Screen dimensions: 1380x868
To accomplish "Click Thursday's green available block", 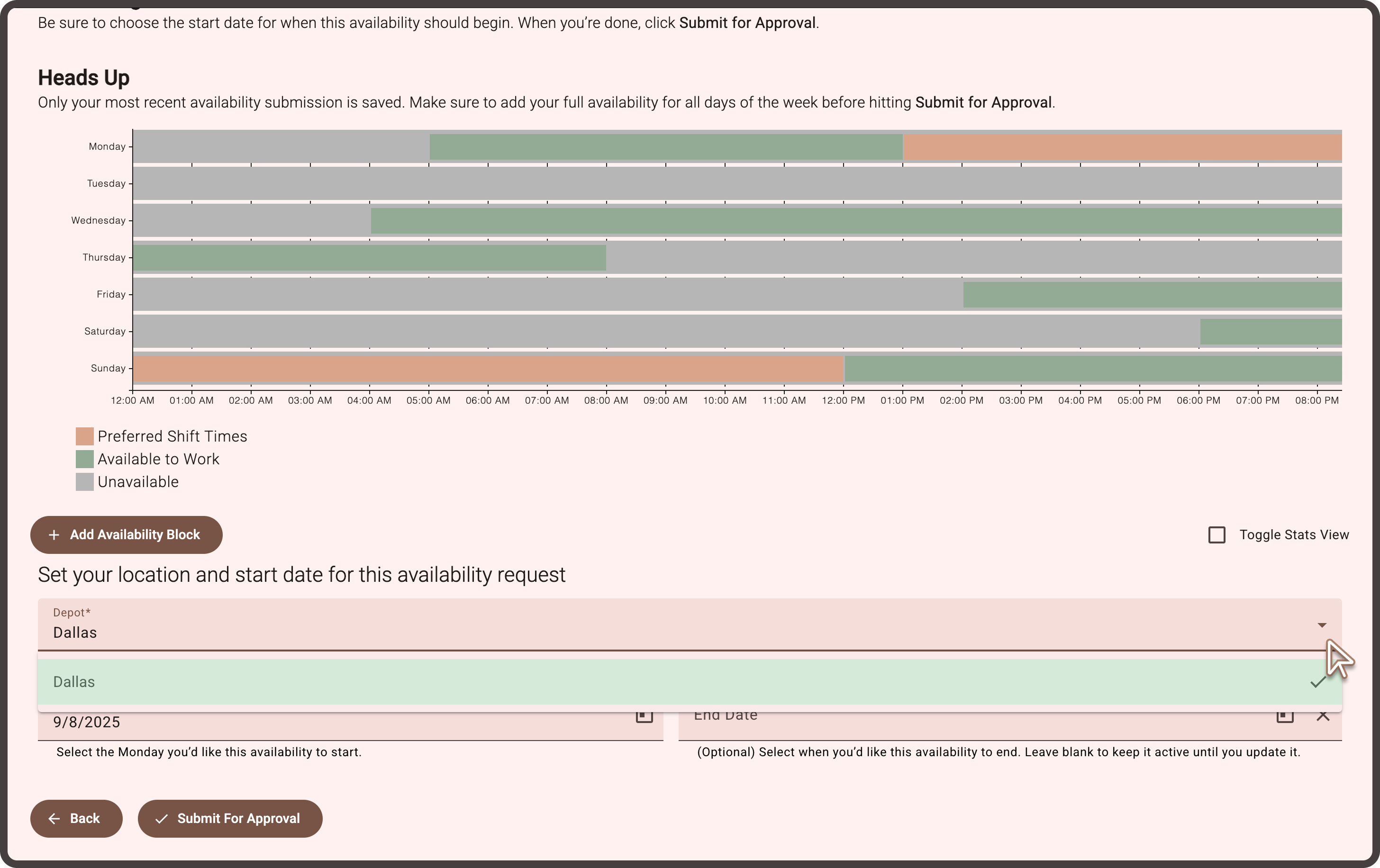I will click(369, 258).
